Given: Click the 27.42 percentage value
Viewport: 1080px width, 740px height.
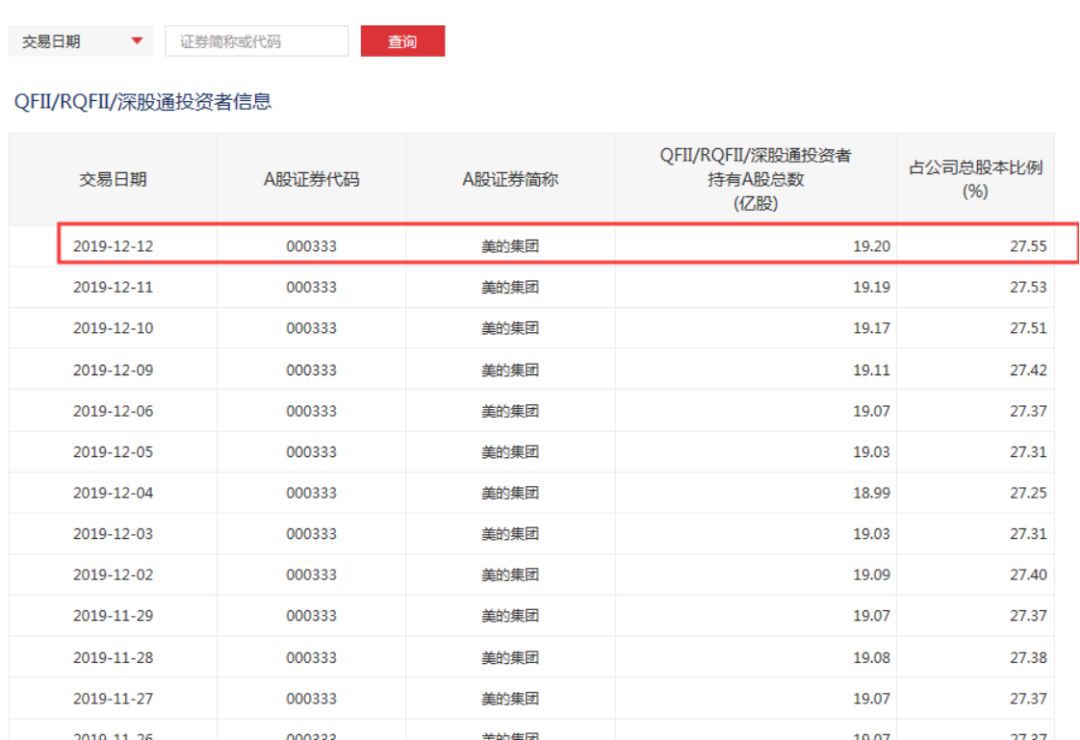Looking at the screenshot, I should [1027, 370].
